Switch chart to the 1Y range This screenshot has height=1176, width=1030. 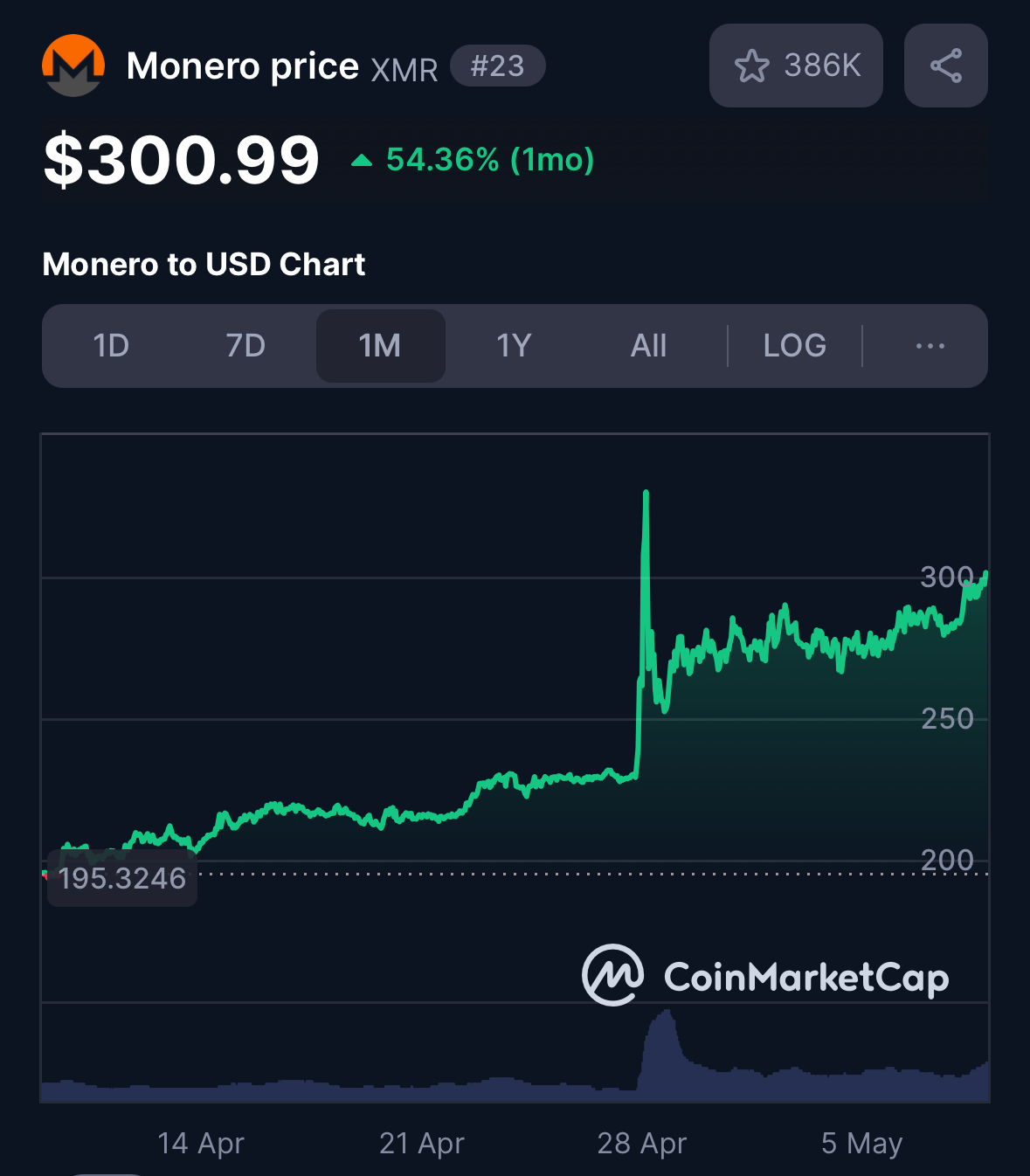point(515,346)
